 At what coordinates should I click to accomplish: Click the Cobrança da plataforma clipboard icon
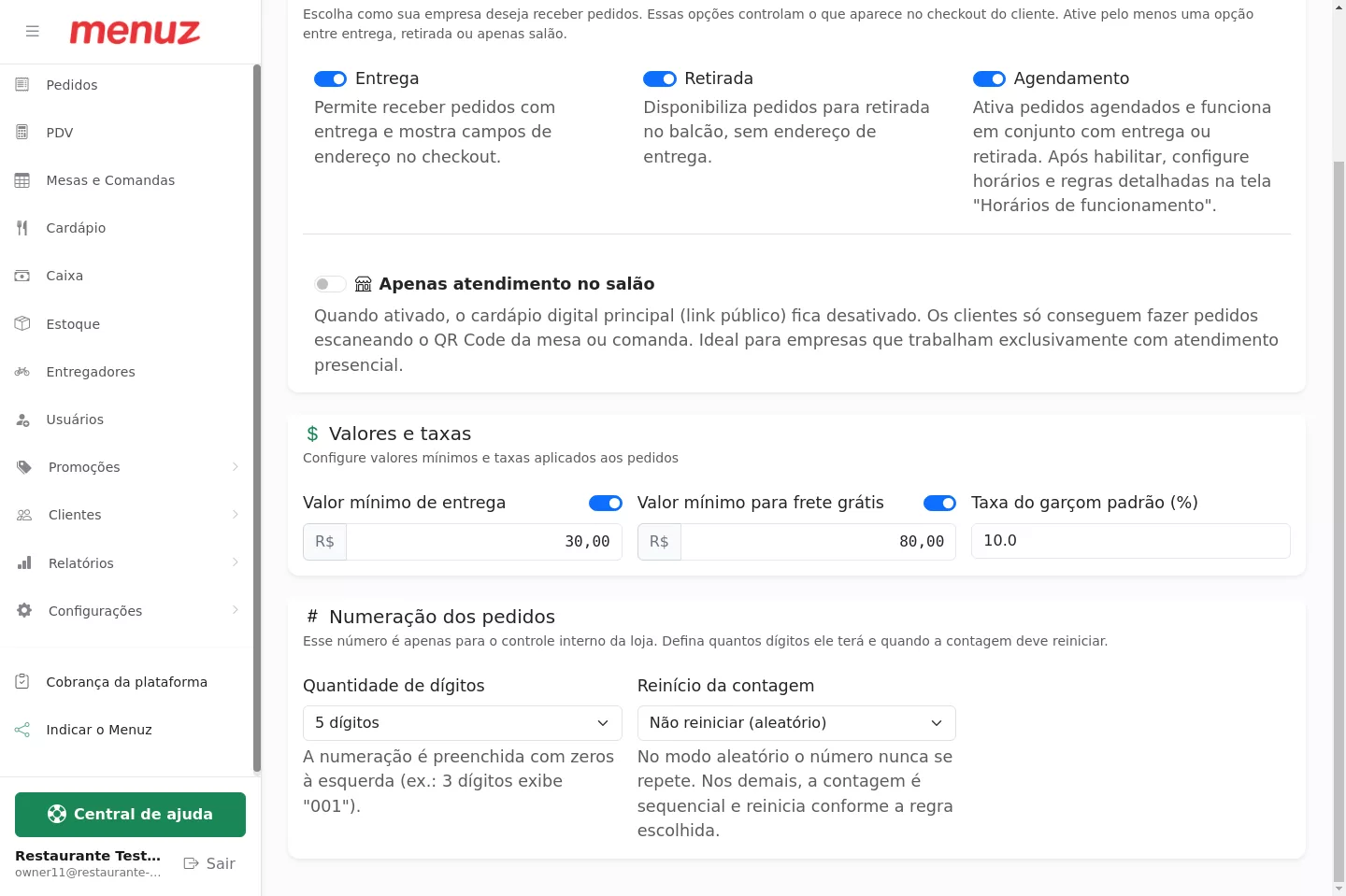pyautogui.click(x=22, y=682)
